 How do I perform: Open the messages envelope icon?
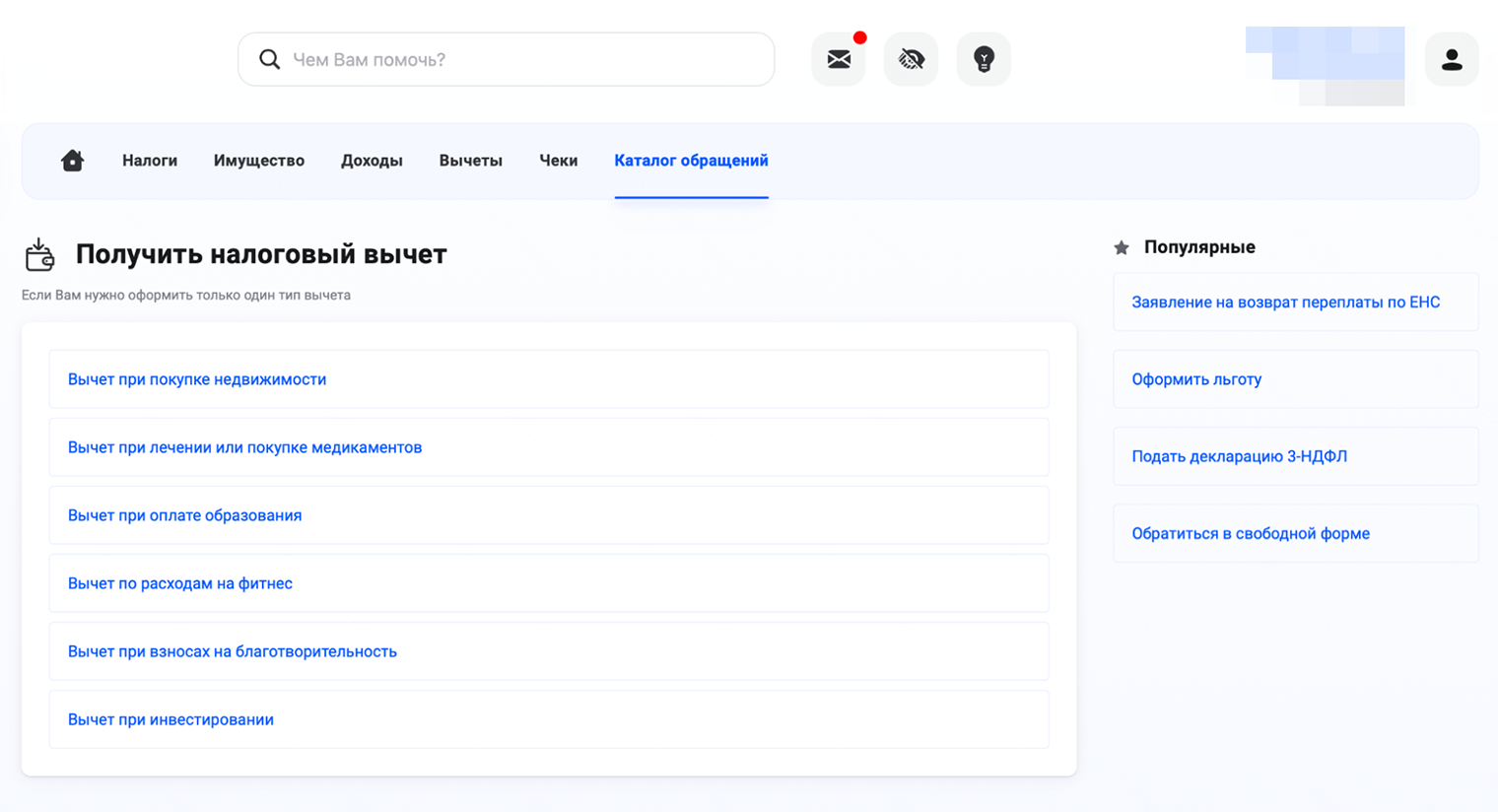click(x=839, y=59)
